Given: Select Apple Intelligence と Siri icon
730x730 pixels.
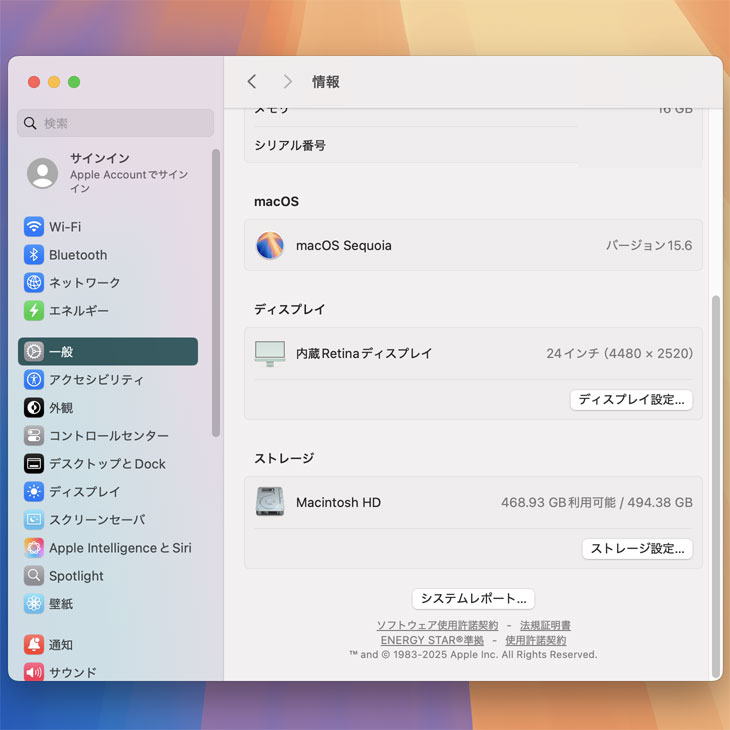Looking at the screenshot, I should click(34, 548).
